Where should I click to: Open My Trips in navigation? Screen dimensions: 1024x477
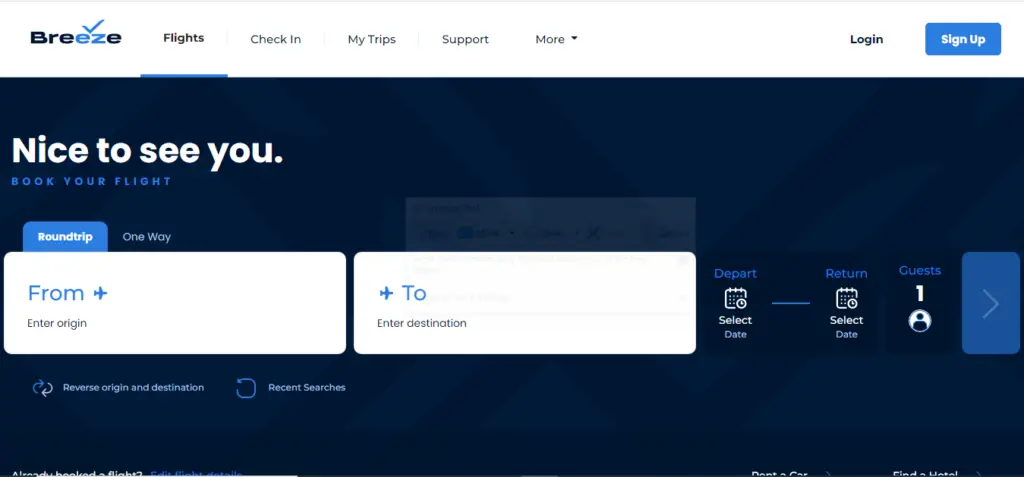(372, 39)
